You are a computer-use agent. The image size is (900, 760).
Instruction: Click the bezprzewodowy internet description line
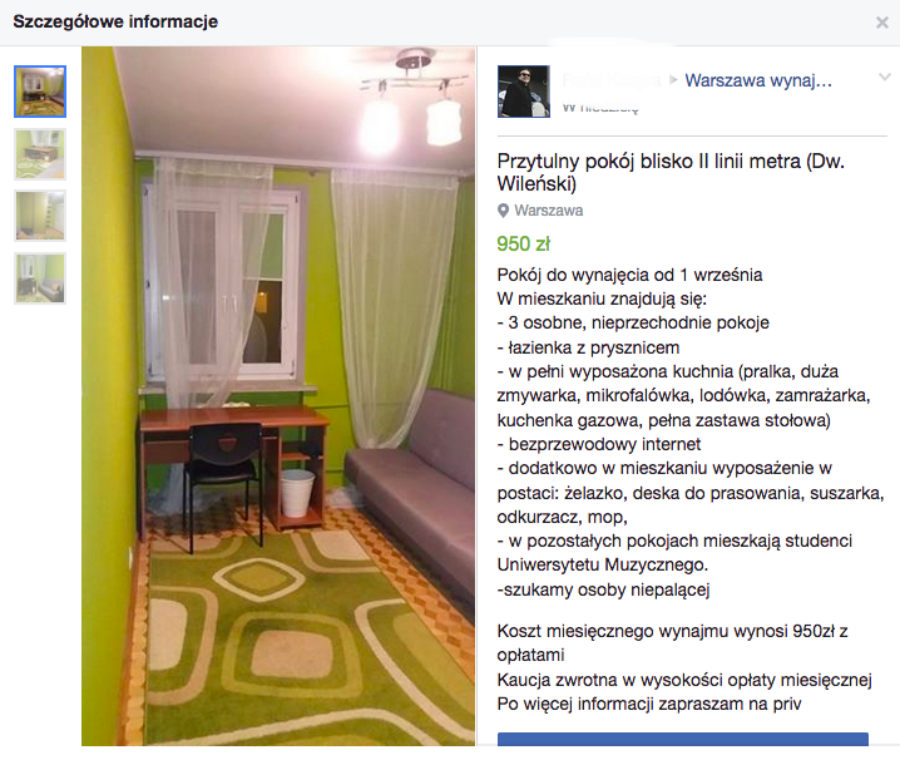click(x=599, y=444)
